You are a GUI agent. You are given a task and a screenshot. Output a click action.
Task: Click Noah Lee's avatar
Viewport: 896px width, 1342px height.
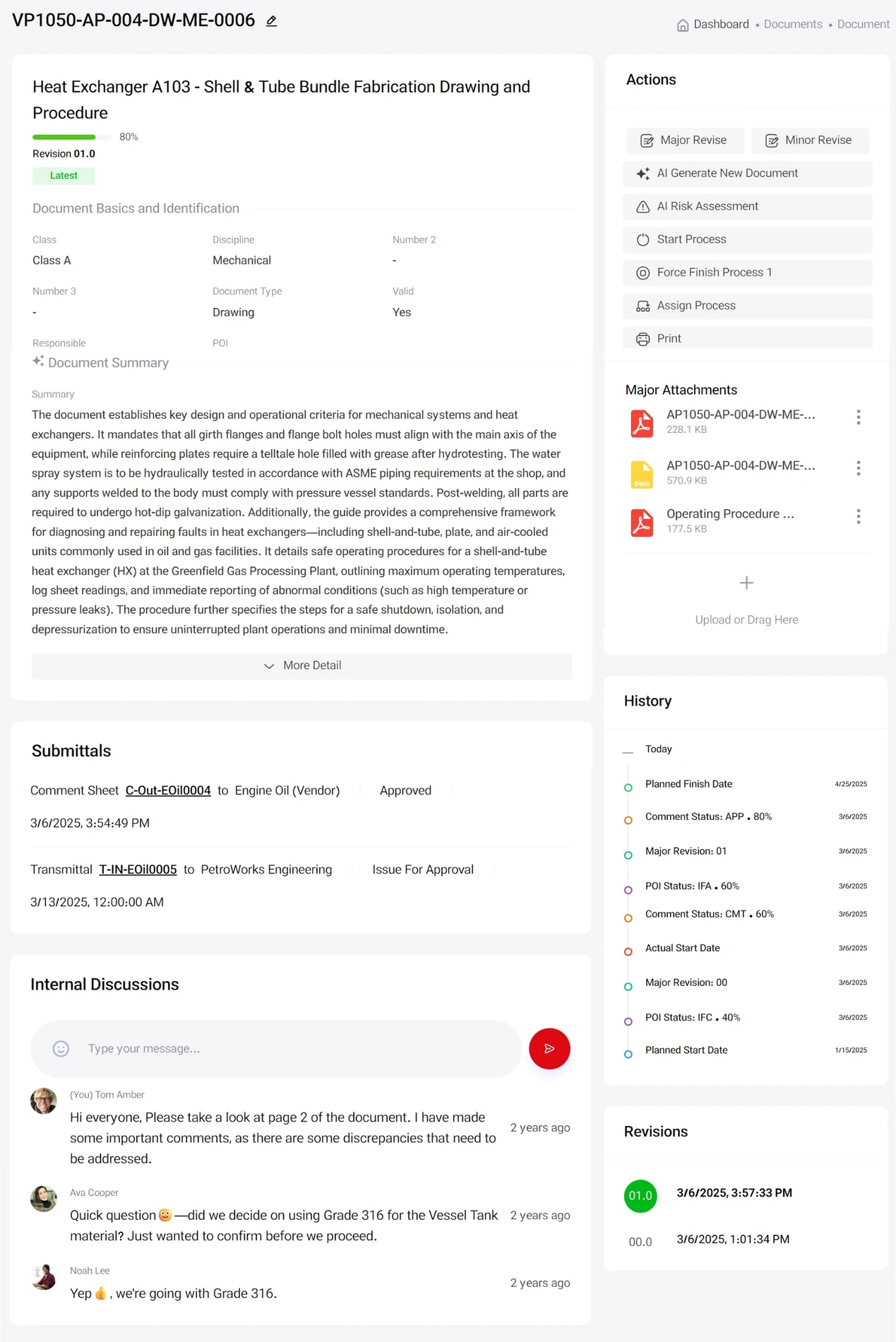[x=44, y=1277]
